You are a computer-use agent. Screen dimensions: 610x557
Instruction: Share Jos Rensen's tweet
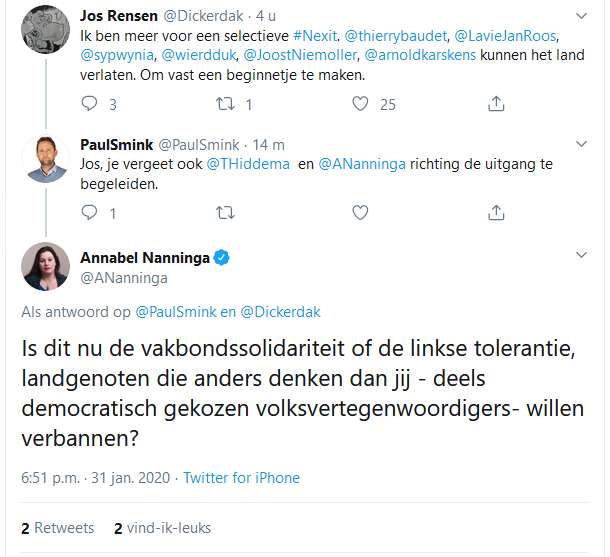pos(496,104)
